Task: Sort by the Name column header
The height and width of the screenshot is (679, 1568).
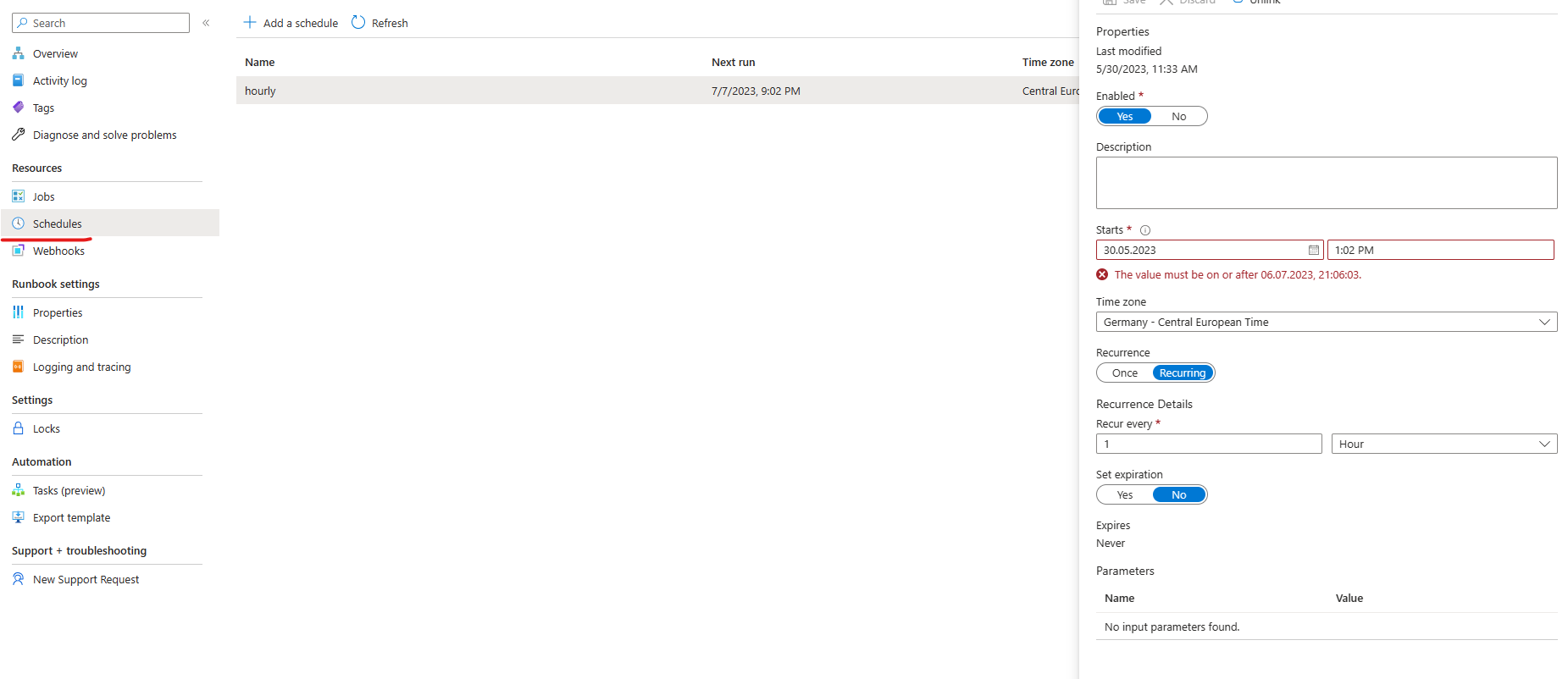Action: point(260,62)
